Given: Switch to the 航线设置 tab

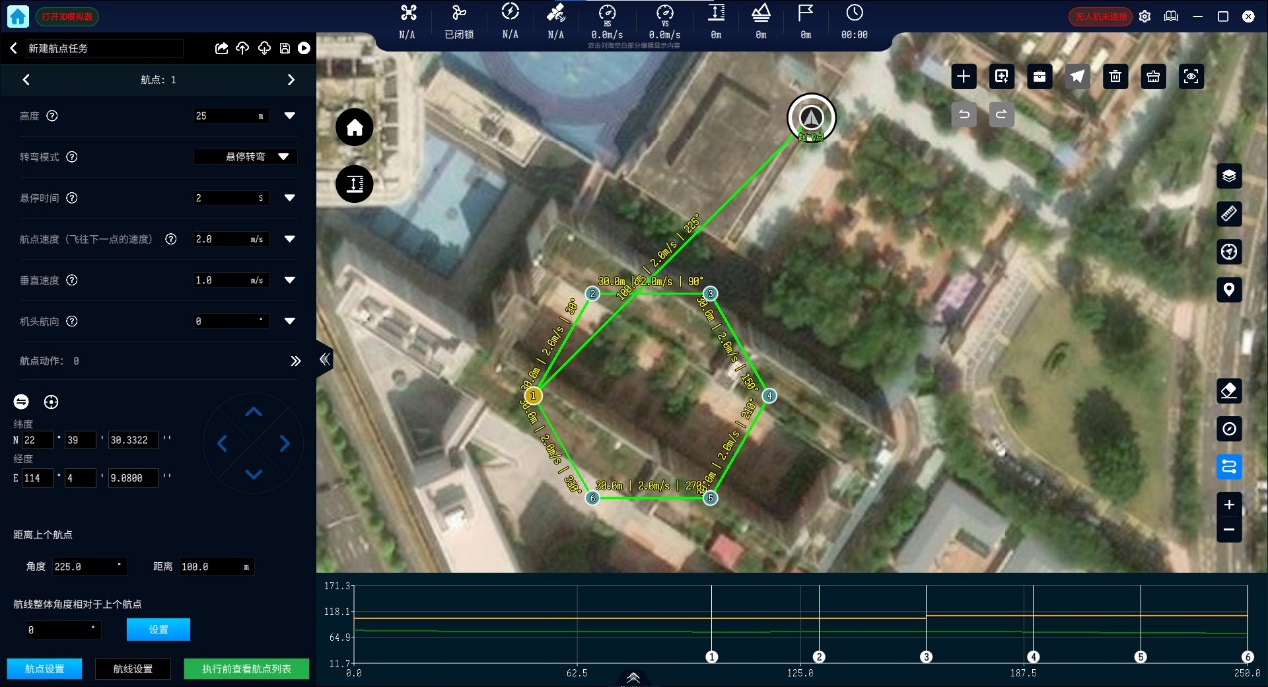Looking at the screenshot, I should 133,668.
